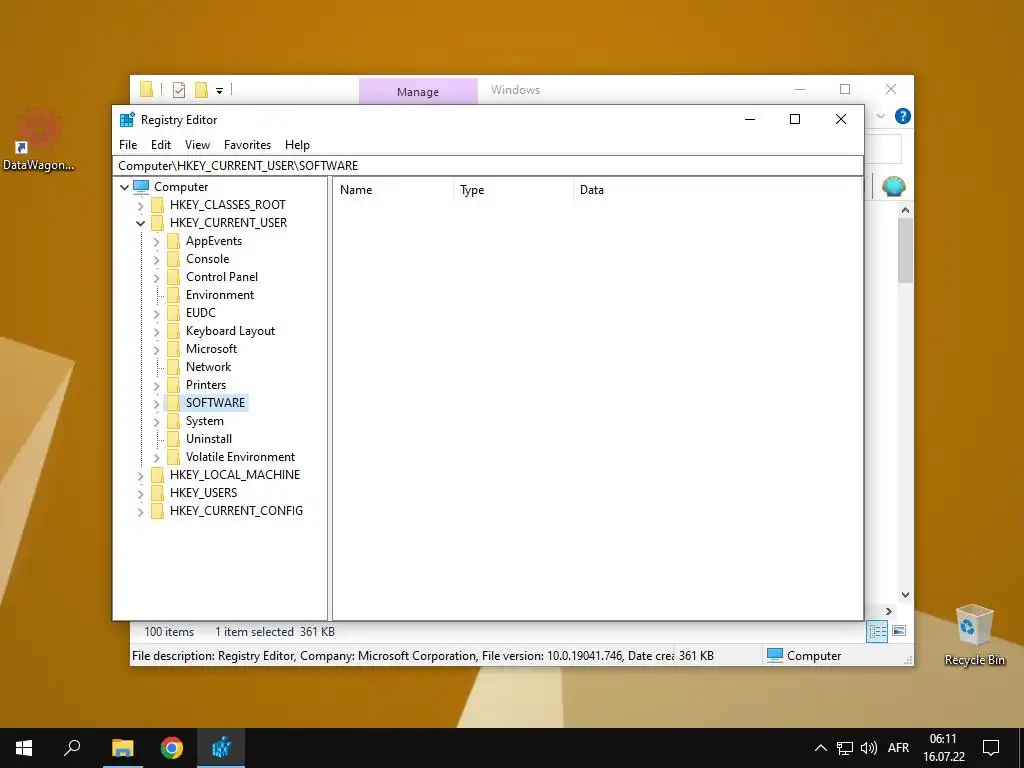Expand the Microsoft key
This screenshot has height=768, width=1024.
pos(157,350)
